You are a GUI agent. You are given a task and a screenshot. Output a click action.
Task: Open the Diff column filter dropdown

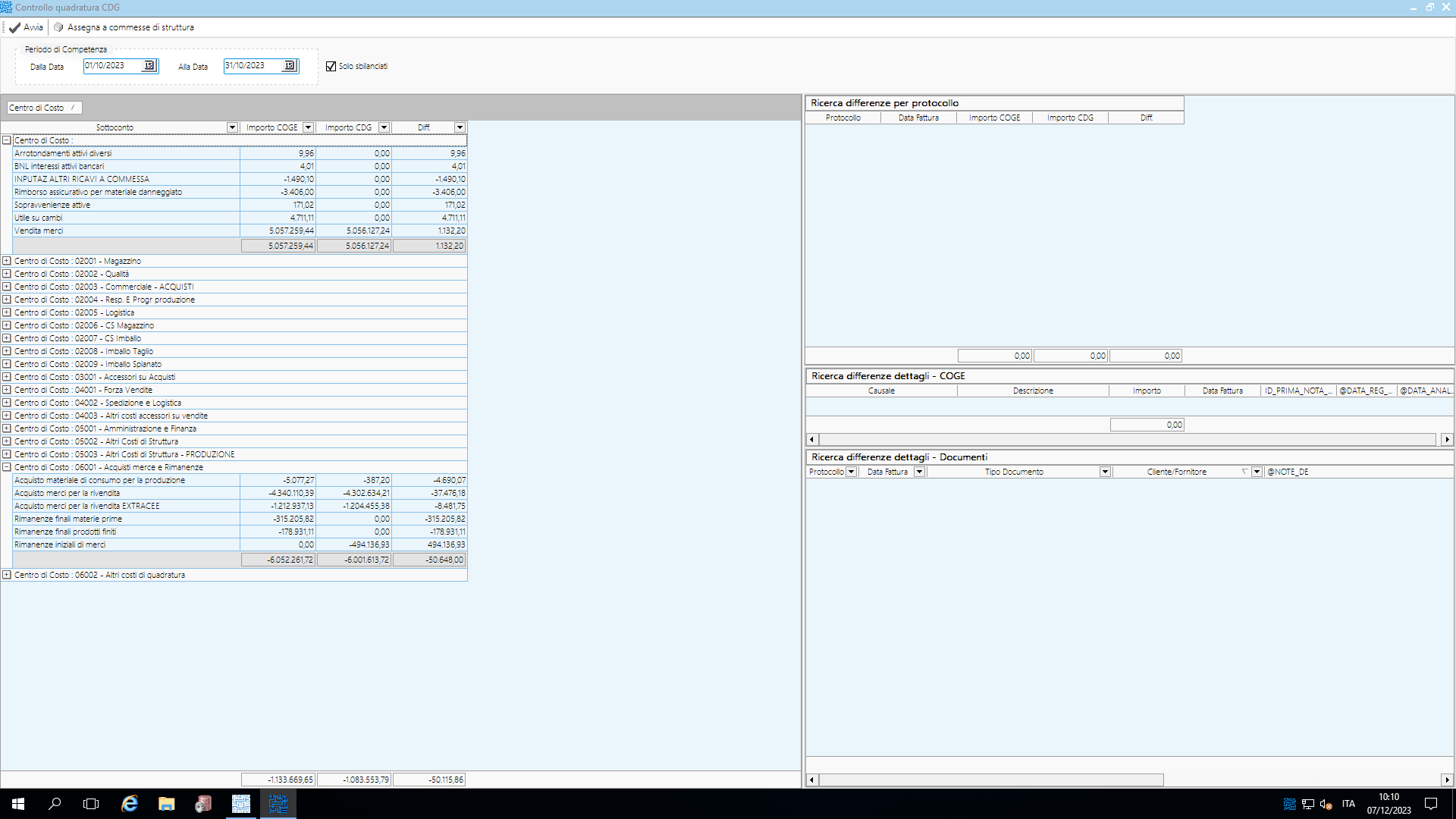(x=460, y=127)
